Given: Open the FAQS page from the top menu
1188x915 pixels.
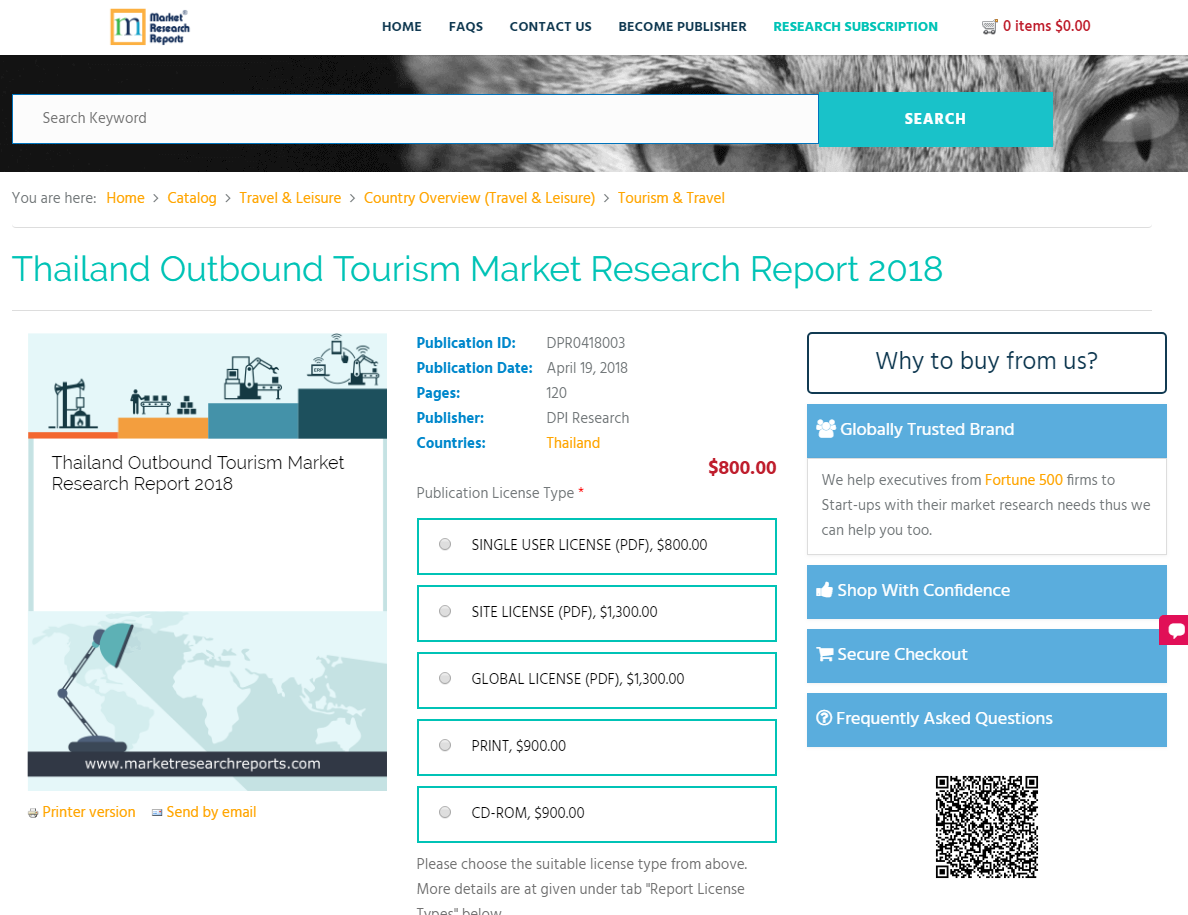Looking at the screenshot, I should [x=465, y=27].
